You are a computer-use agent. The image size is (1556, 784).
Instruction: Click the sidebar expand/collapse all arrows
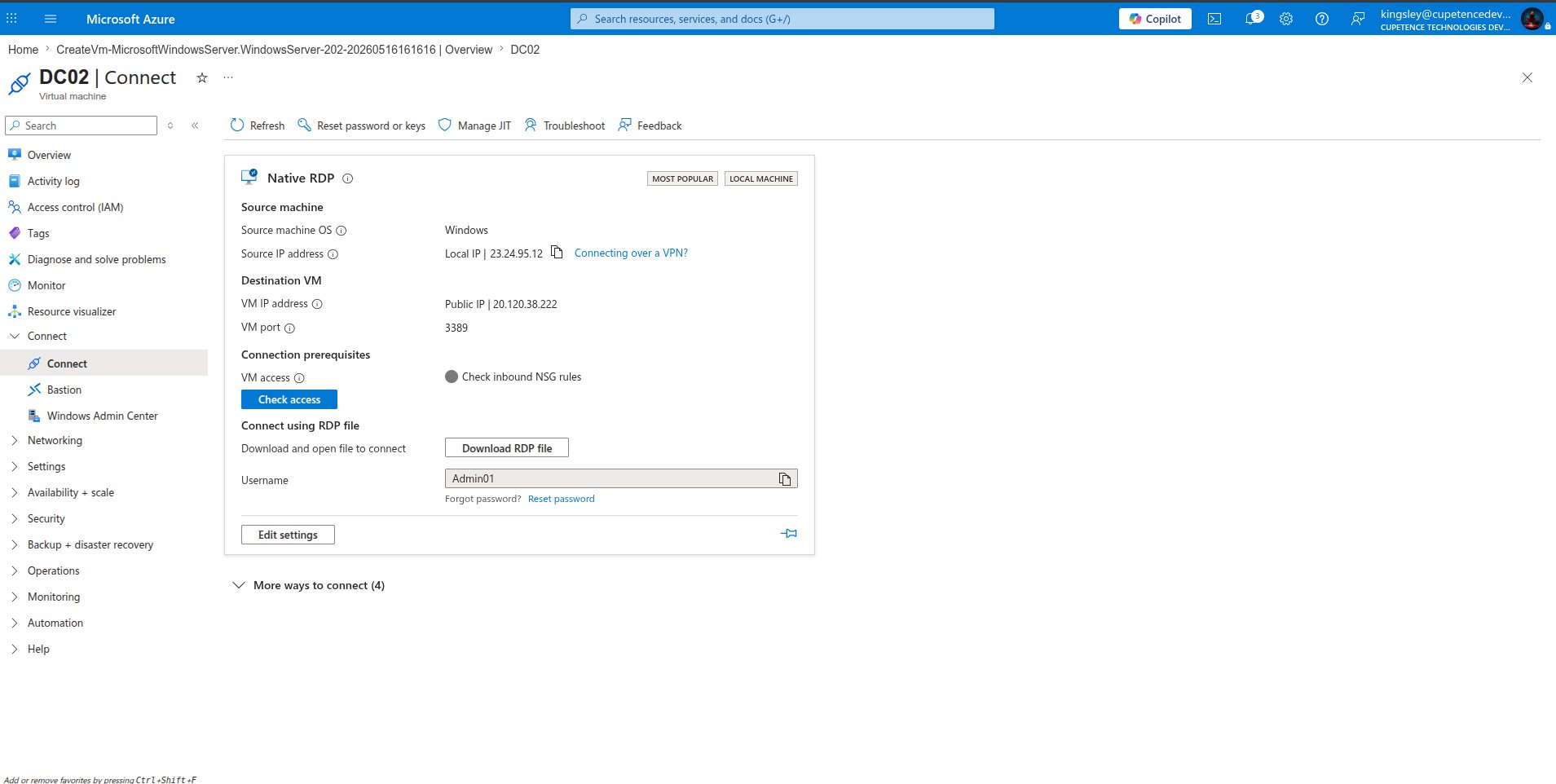coord(170,126)
